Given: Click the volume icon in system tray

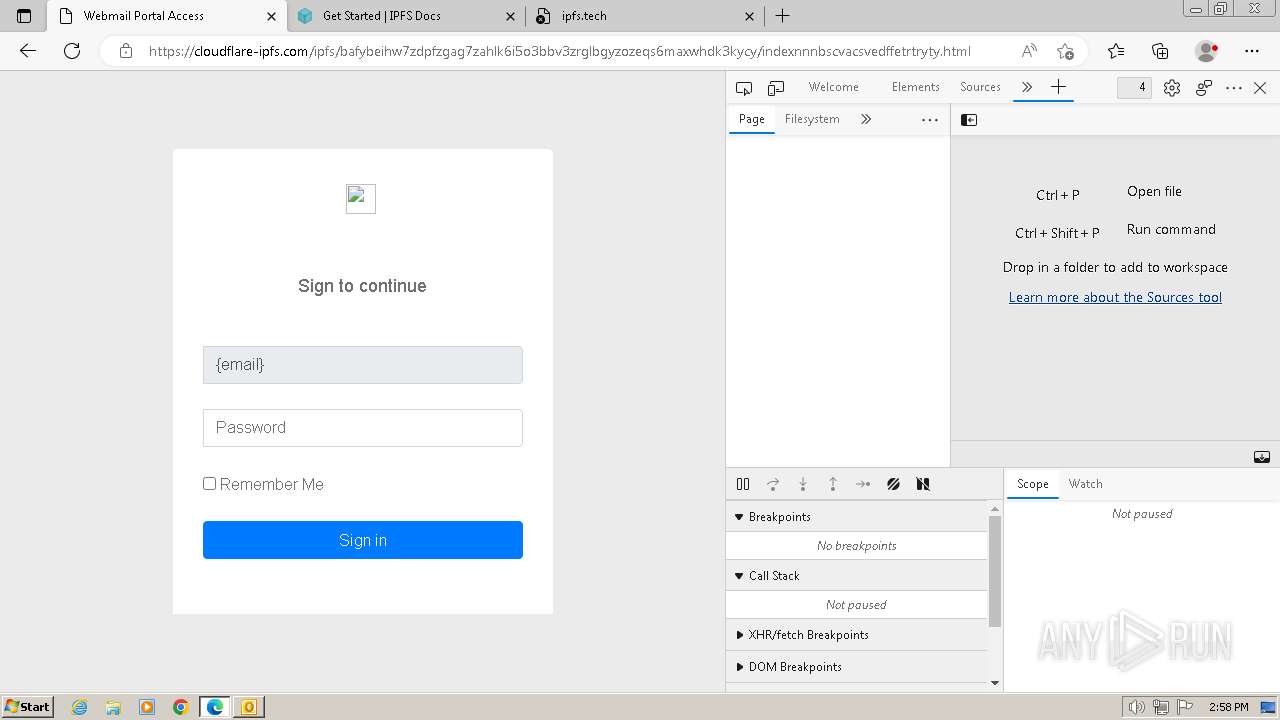Looking at the screenshot, I should pos(1137,707).
